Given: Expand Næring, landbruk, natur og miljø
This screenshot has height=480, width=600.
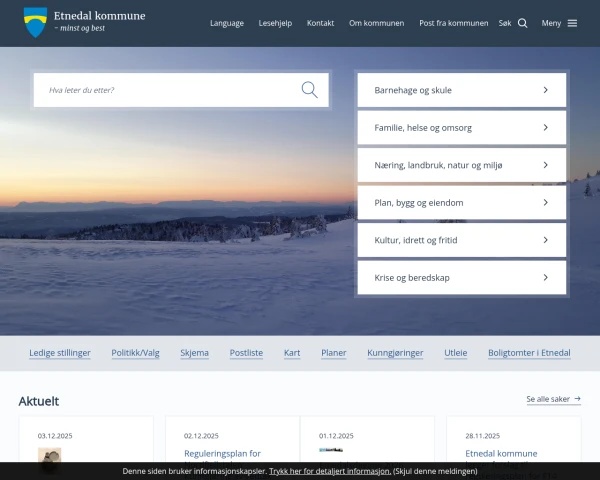Looking at the screenshot, I should tap(461, 165).
